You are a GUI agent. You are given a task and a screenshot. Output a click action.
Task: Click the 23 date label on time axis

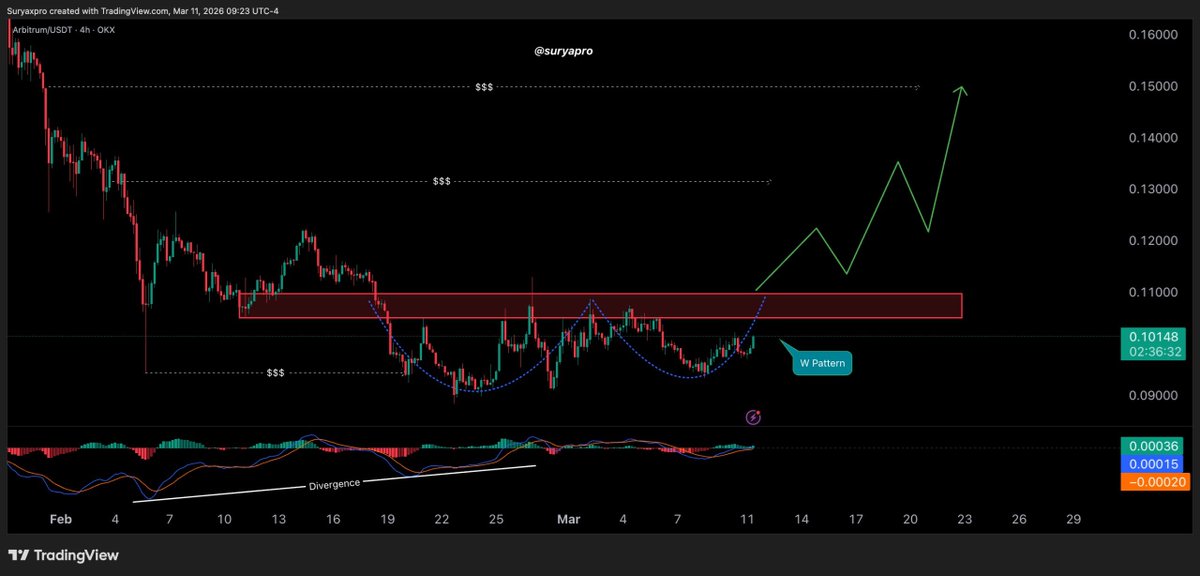coord(964,520)
